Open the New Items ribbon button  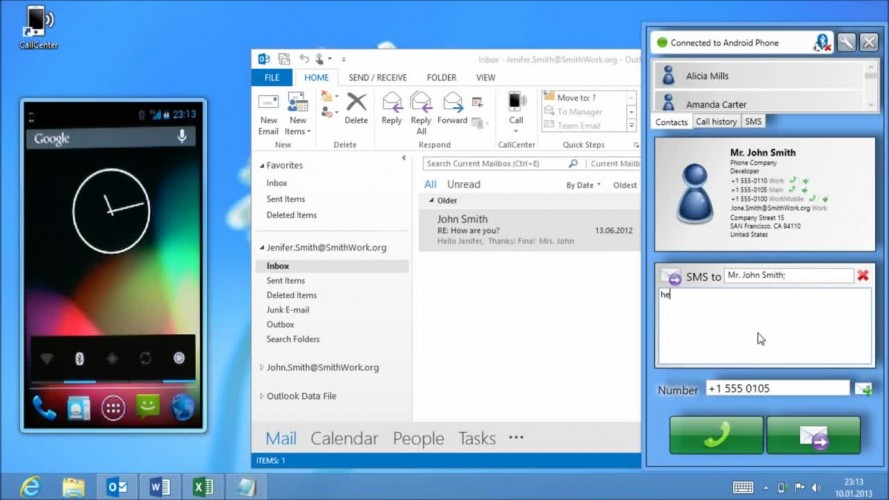click(x=298, y=114)
